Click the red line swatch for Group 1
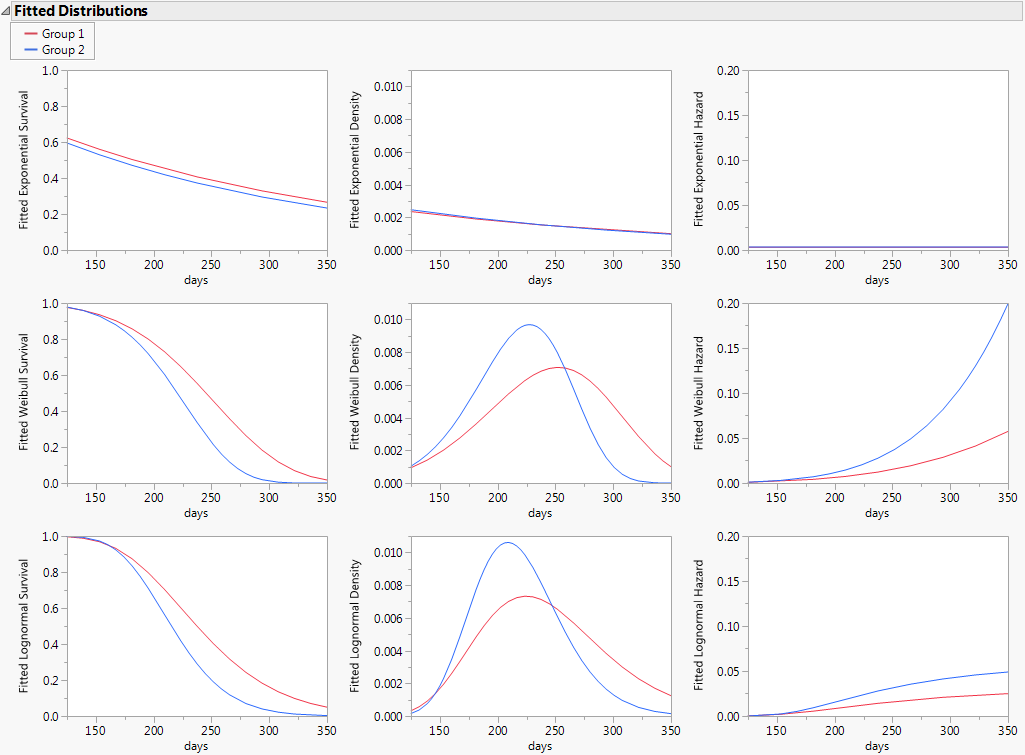This screenshot has height=755, width=1025. tap(33, 34)
